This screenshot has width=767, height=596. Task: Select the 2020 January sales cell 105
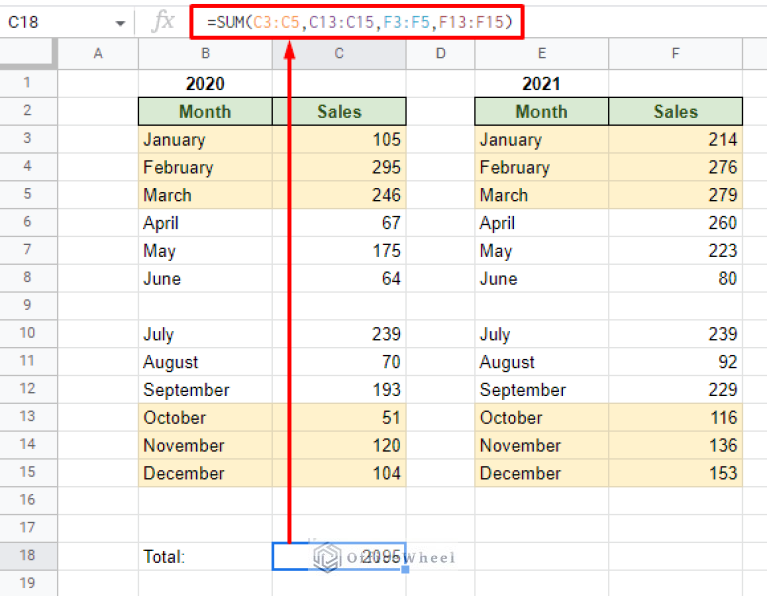click(x=339, y=140)
